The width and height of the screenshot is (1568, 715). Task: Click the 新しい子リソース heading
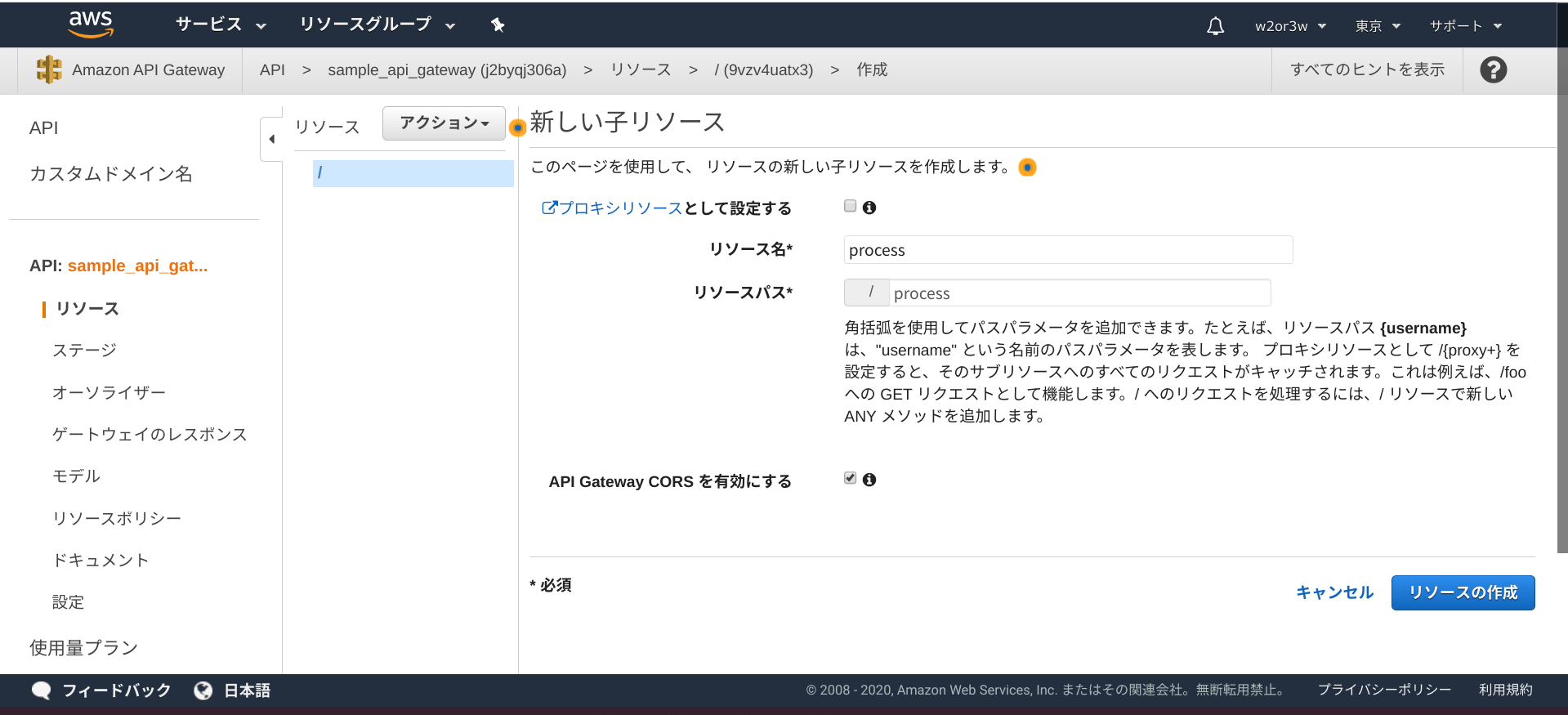point(628,123)
